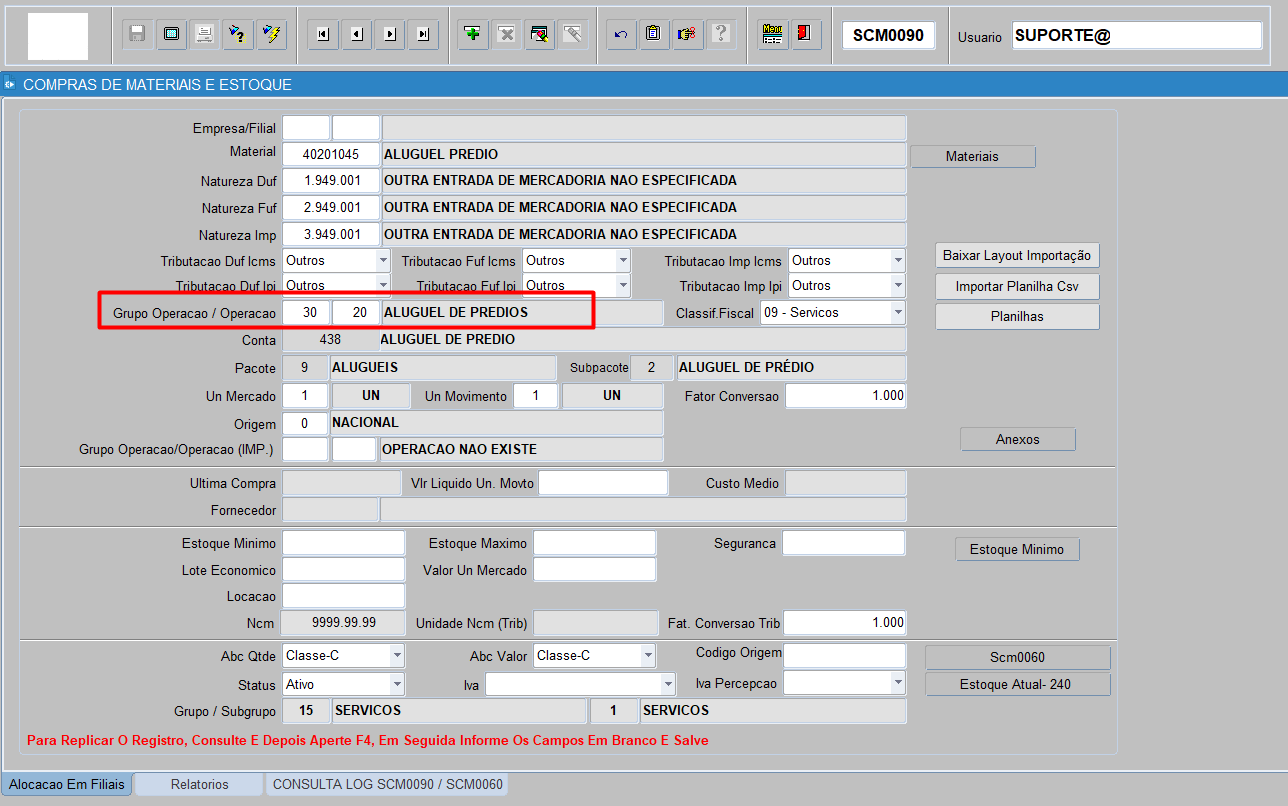Click the save diskette toolbar icon
Screen dimensions: 1288x806
tap(138, 34)
